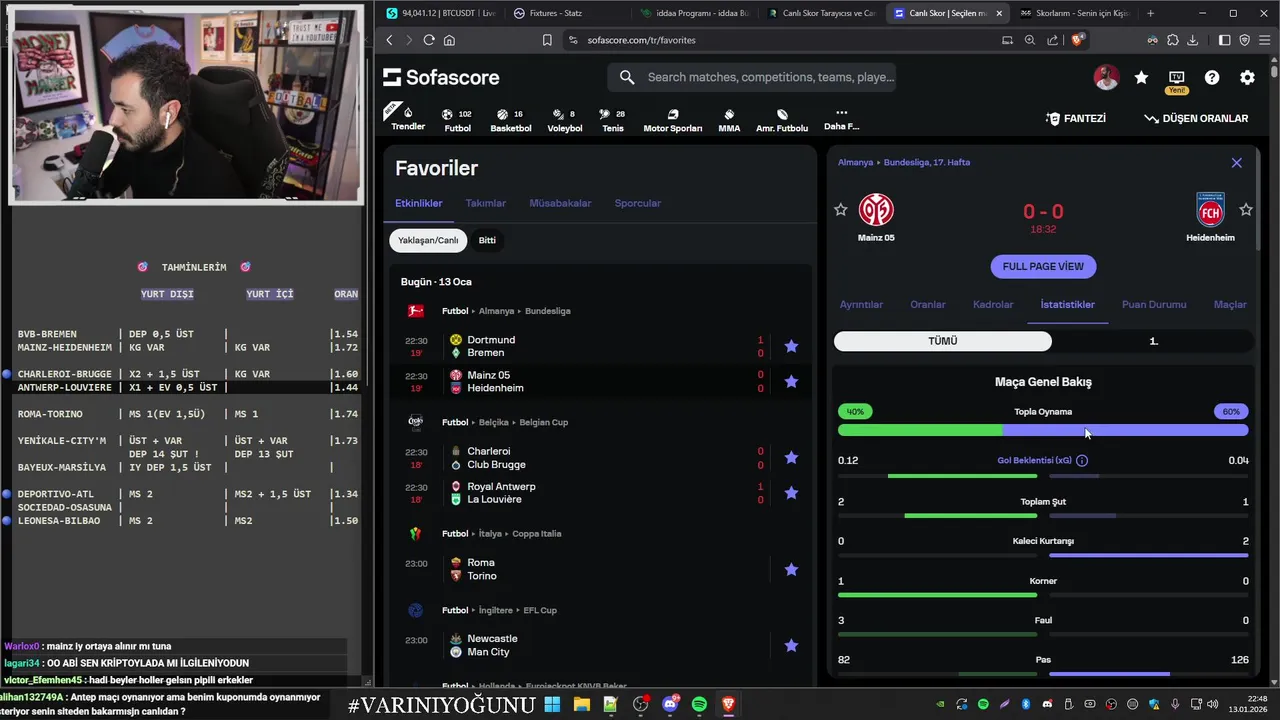Open the Belgian Cup league header
Screen dimensions: 1280x720
(505, 422)
